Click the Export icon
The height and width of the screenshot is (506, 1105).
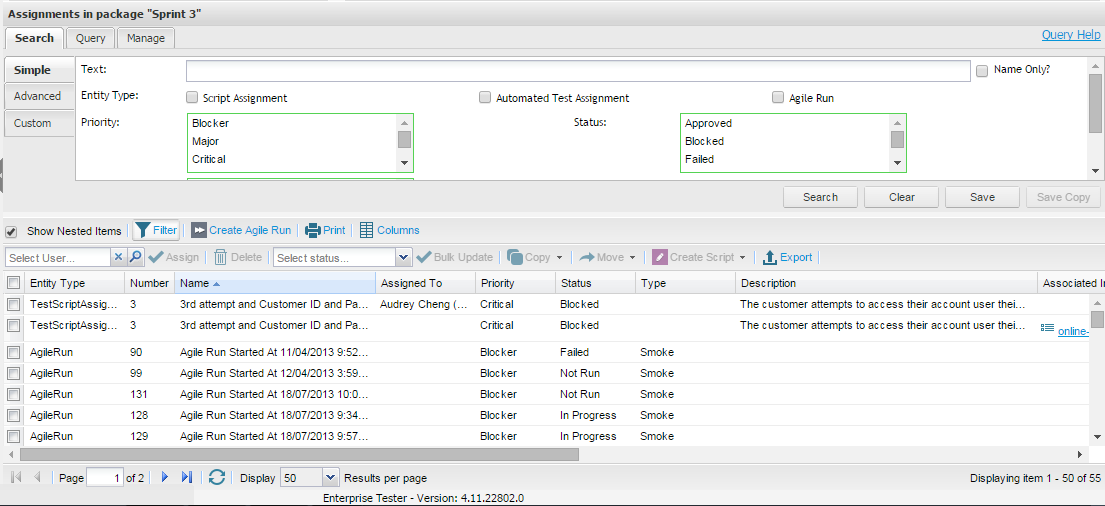(770, 257)
